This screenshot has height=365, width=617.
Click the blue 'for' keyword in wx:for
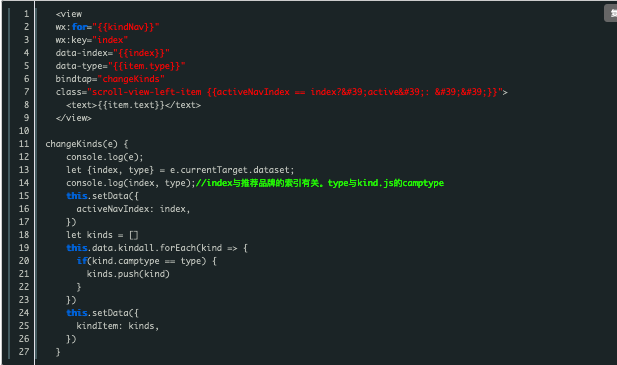(x=79, y=27)
